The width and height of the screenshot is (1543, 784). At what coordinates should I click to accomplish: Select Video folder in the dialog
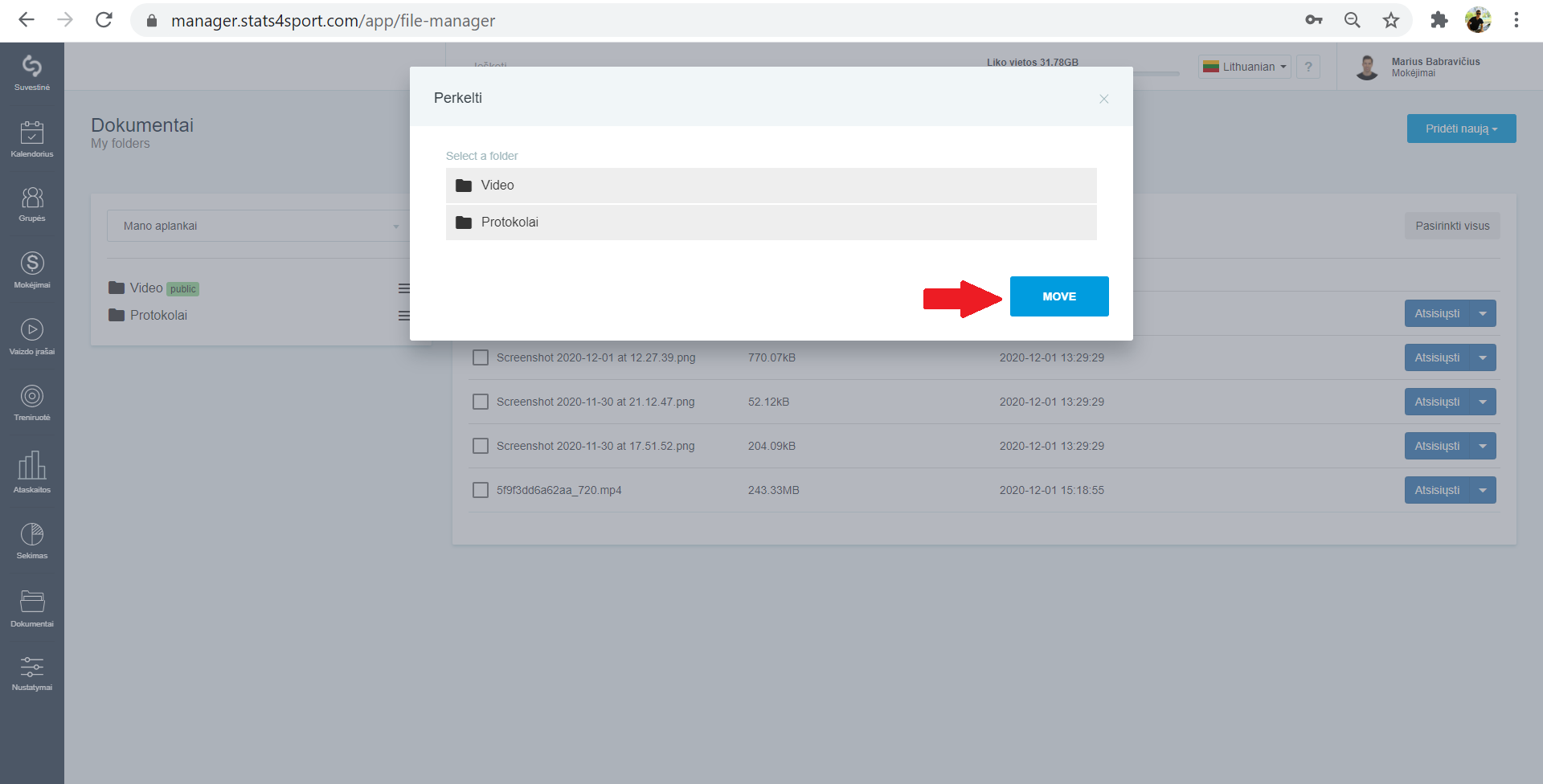pos(771,186)
